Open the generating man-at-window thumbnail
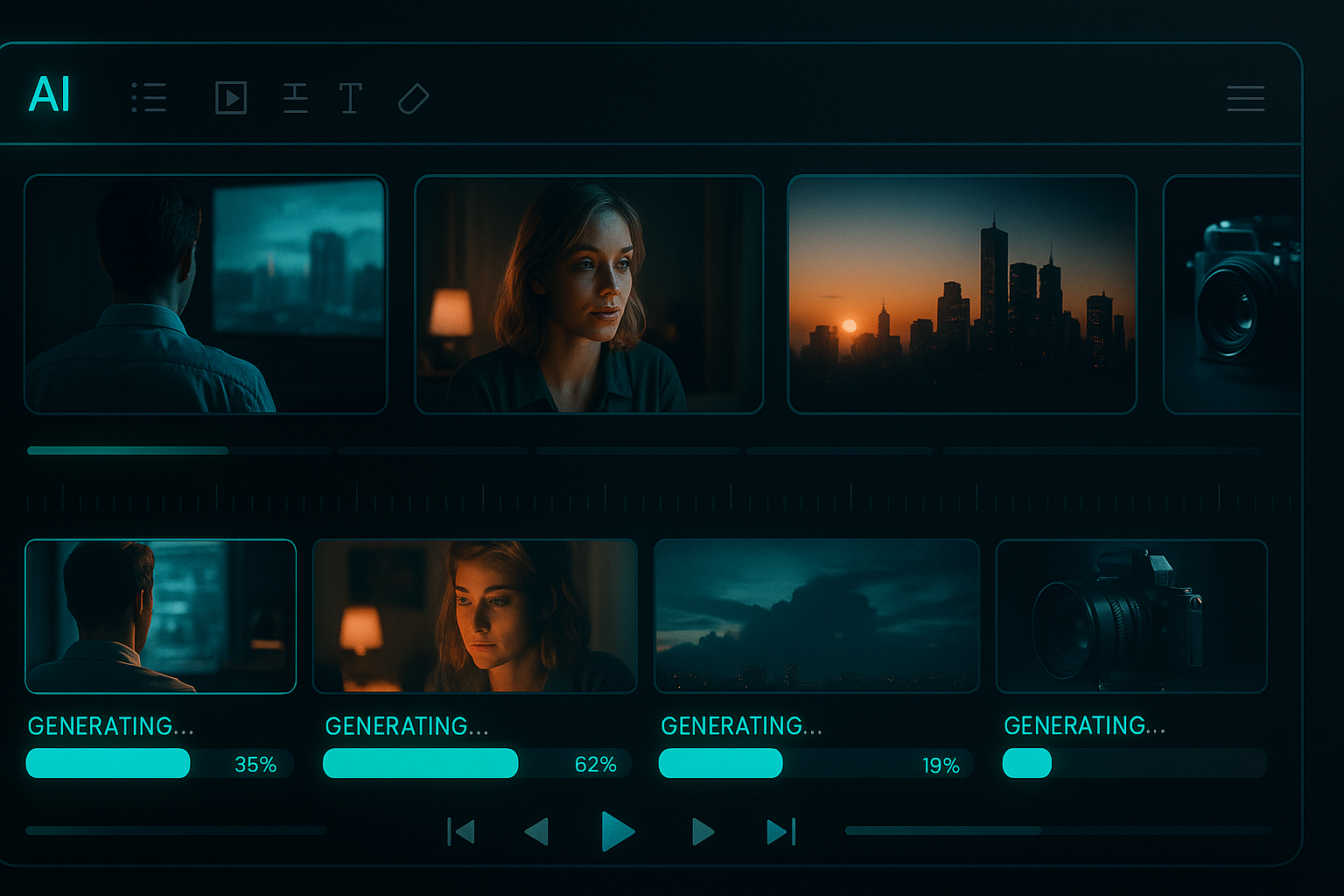The width and height of the screenshot is (1344, 896). click(161, 616)
